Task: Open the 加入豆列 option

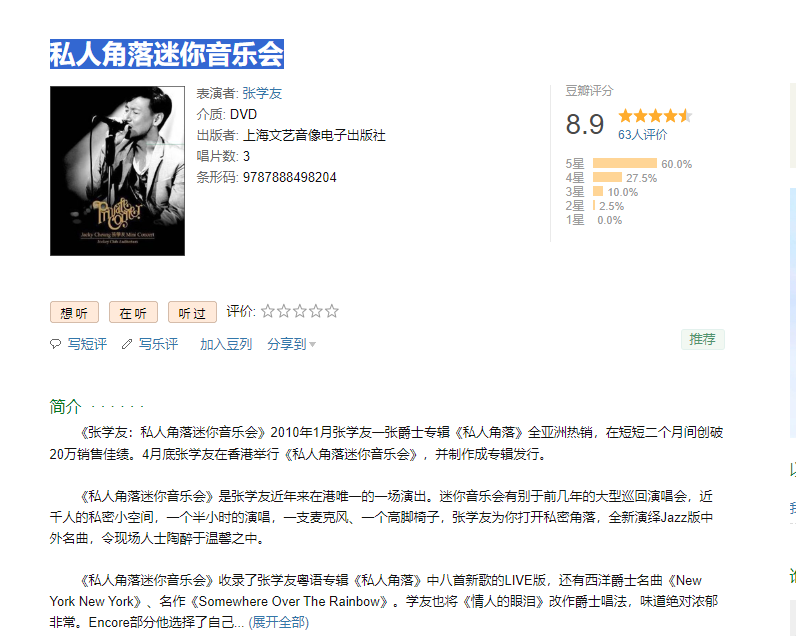Action: 226,344
